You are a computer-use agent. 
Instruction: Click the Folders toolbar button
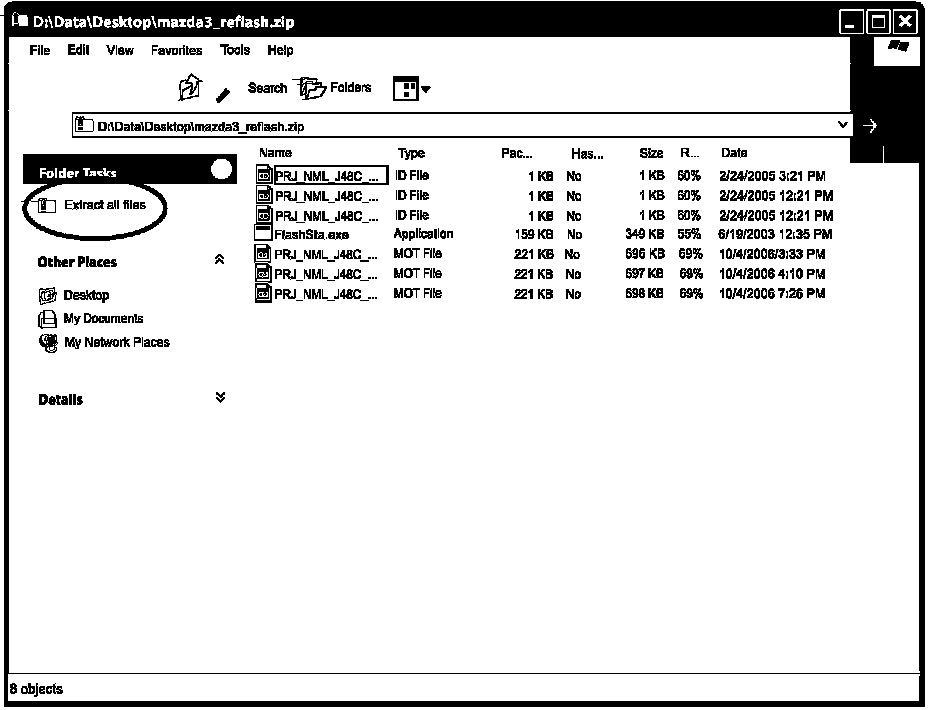coord(335,88)
